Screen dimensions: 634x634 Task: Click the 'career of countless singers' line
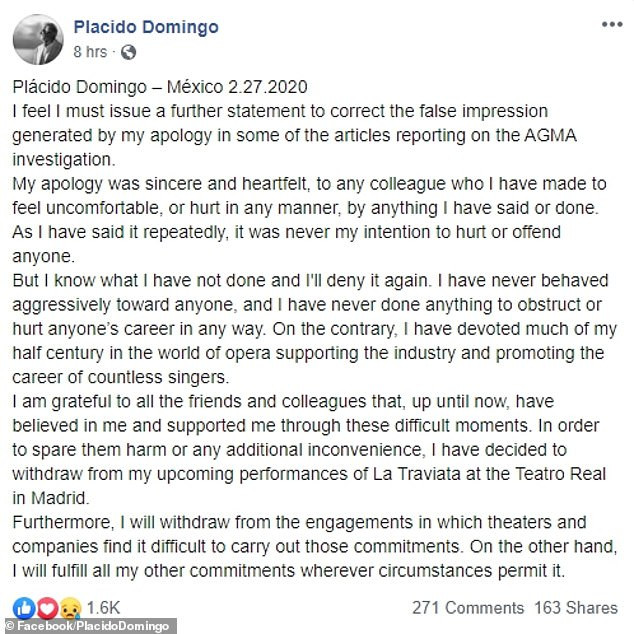coord(120,377)
